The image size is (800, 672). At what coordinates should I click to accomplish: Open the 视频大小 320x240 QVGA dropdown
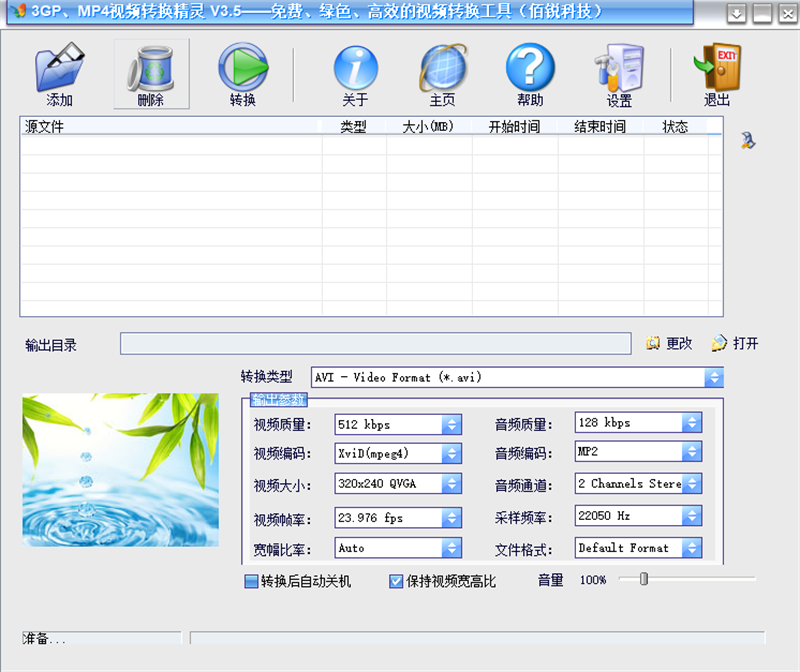[452, 483]
